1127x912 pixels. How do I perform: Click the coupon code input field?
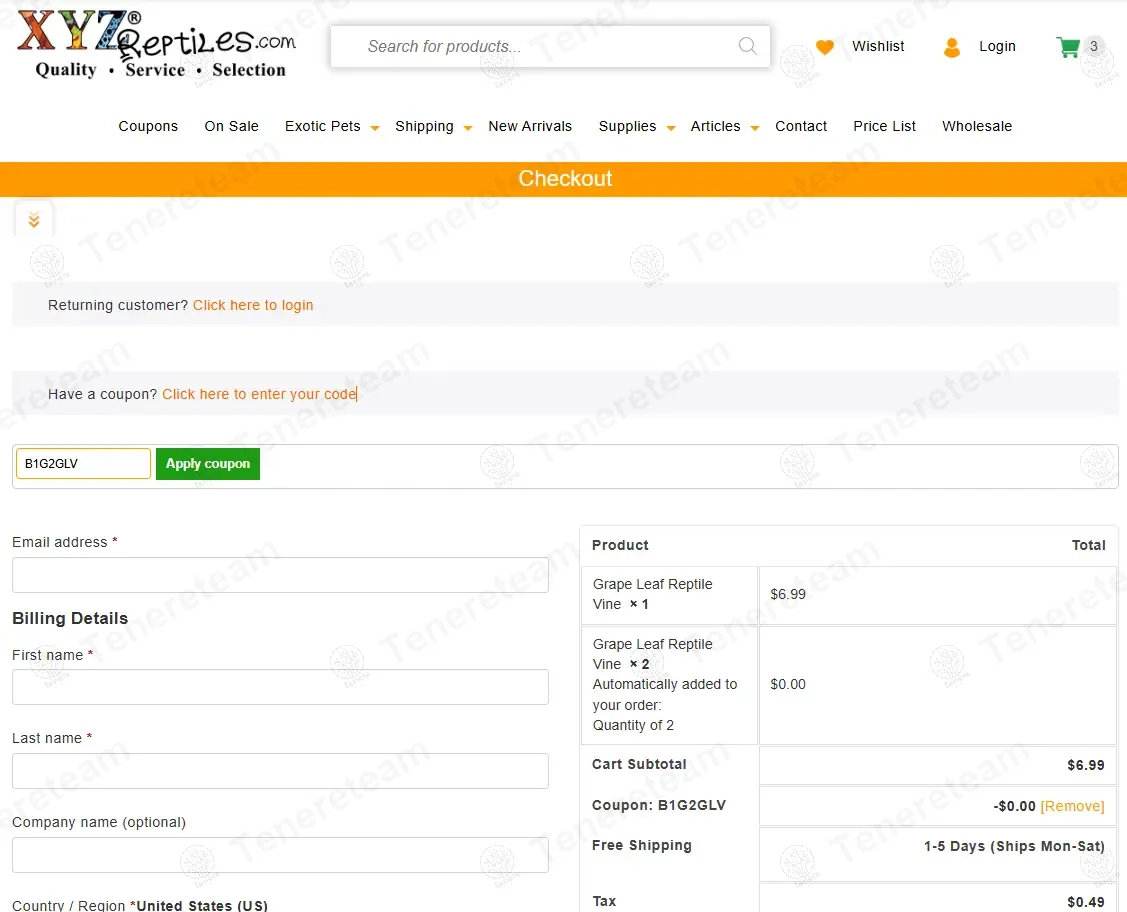[x=83, y=464]
